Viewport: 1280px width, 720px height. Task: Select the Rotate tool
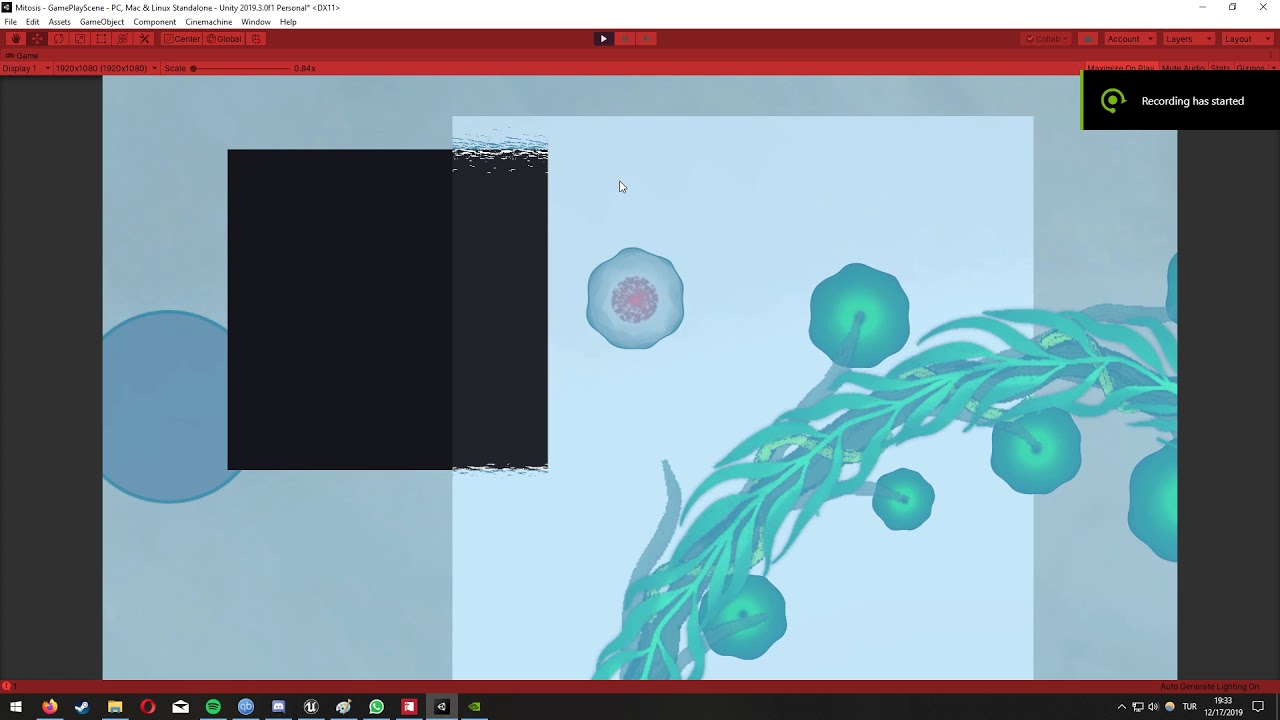point(58,38)
